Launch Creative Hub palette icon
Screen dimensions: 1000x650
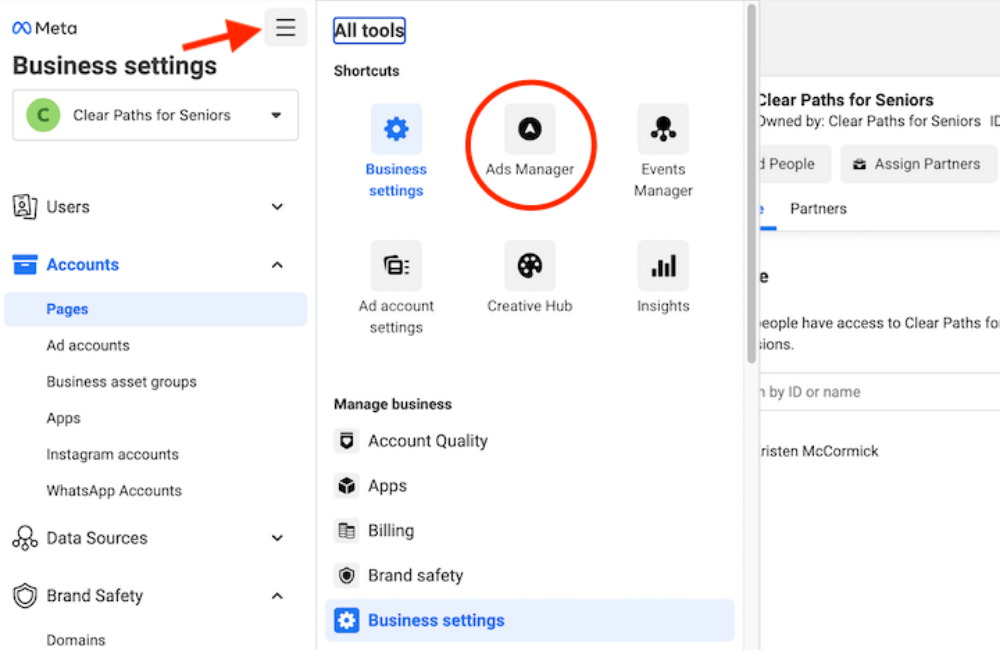pyautogui.click(x=530, y=266)
